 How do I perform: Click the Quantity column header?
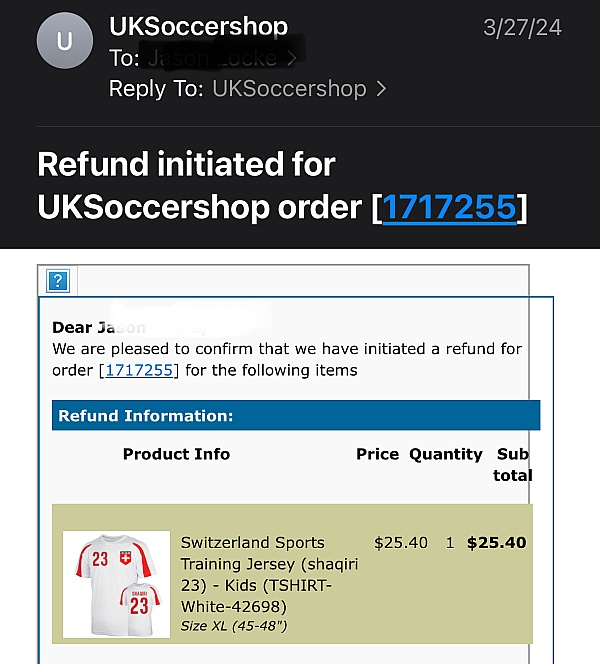[x=445, y=454]
